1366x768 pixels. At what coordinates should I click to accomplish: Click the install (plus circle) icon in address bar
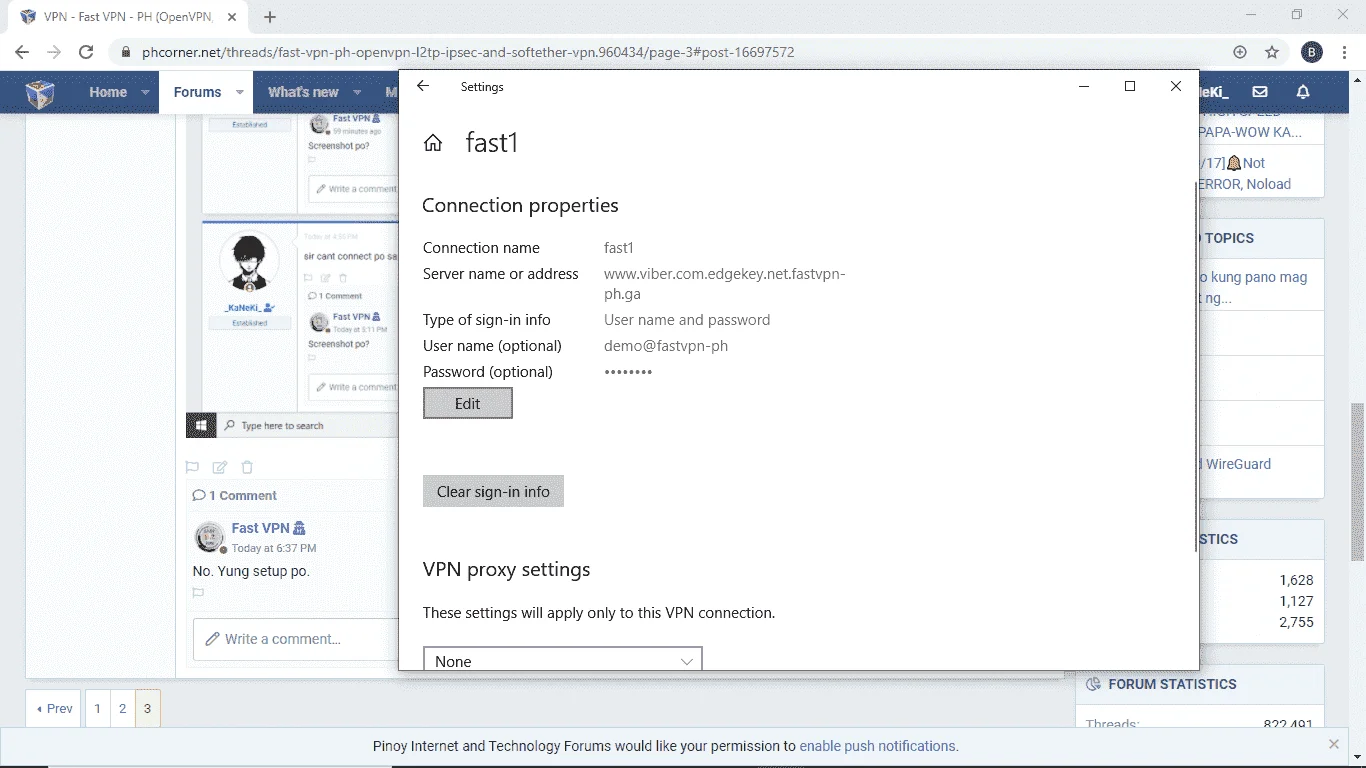pyautogui.click(x=1240, y=52)
